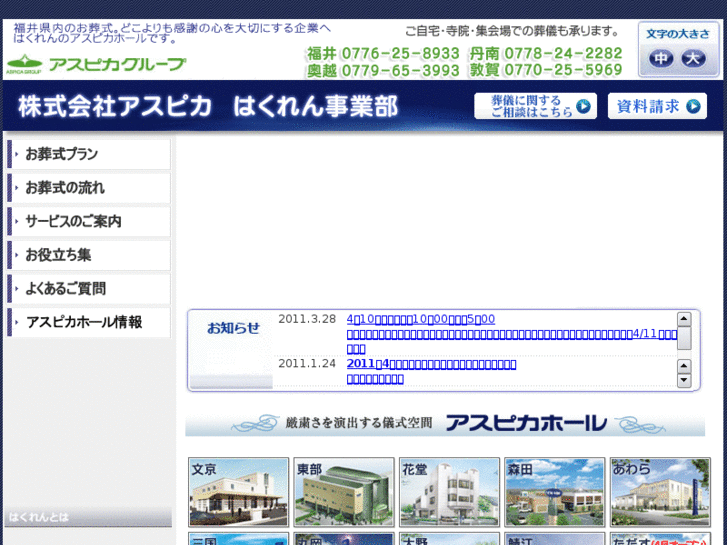This screenshot has width=727, height=545.
Task: Open the 東部 hall thumbnail
Action: 344,492
